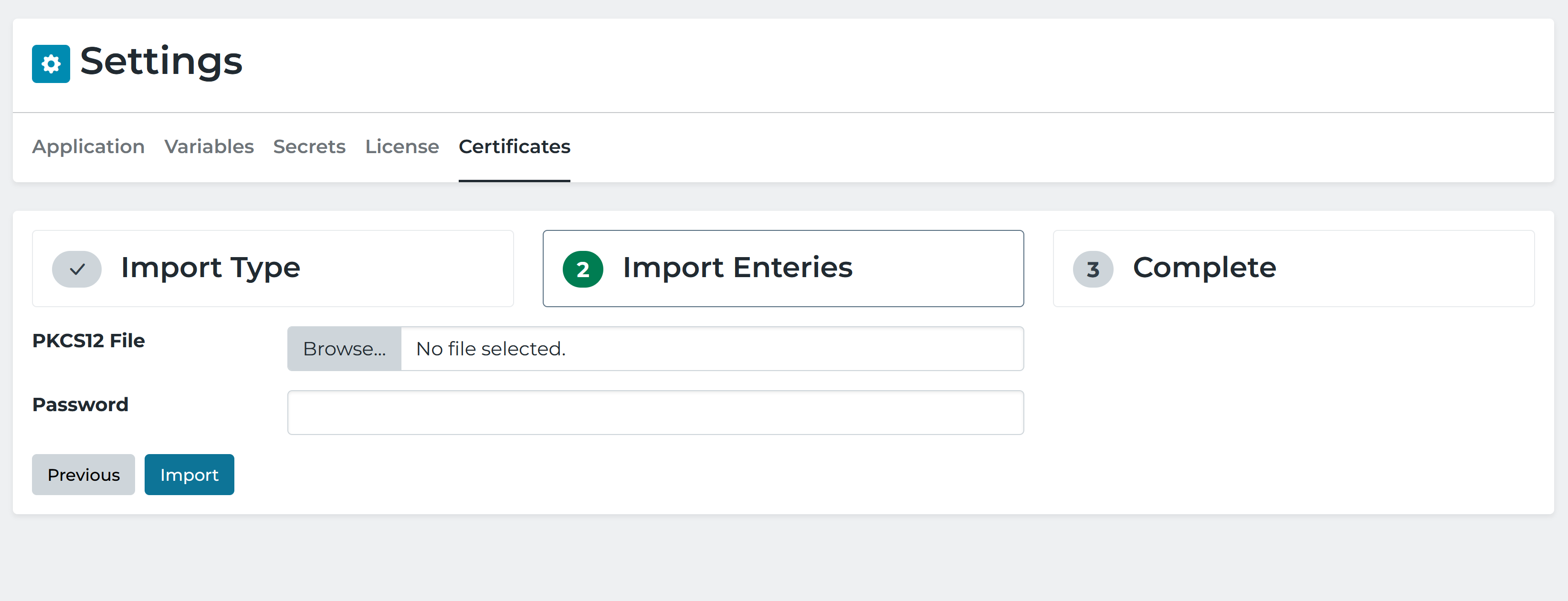Click the Settings page title
The height and width of the screenshot is (601, 1568).
[161, 62]
